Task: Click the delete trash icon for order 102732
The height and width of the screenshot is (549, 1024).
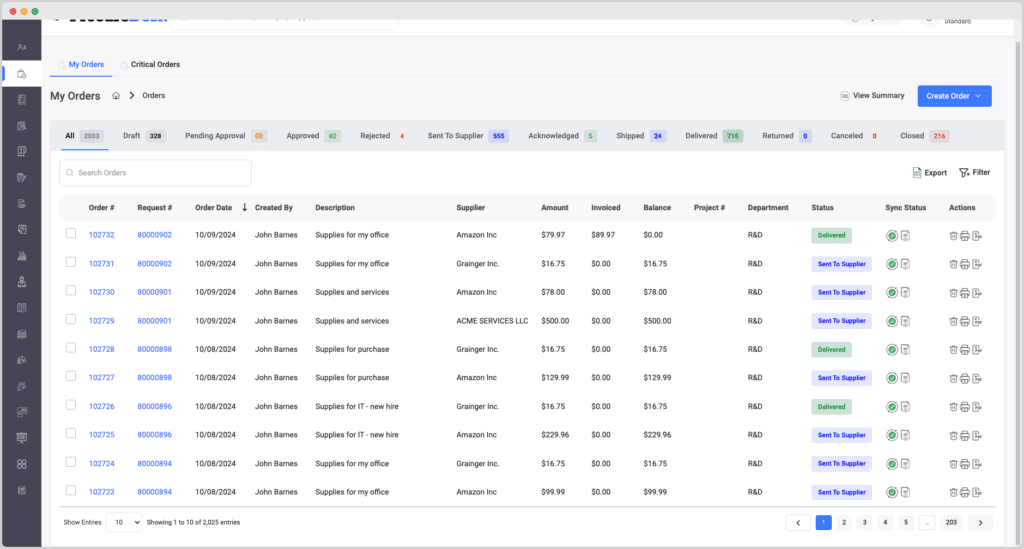Action: point(953,236)
